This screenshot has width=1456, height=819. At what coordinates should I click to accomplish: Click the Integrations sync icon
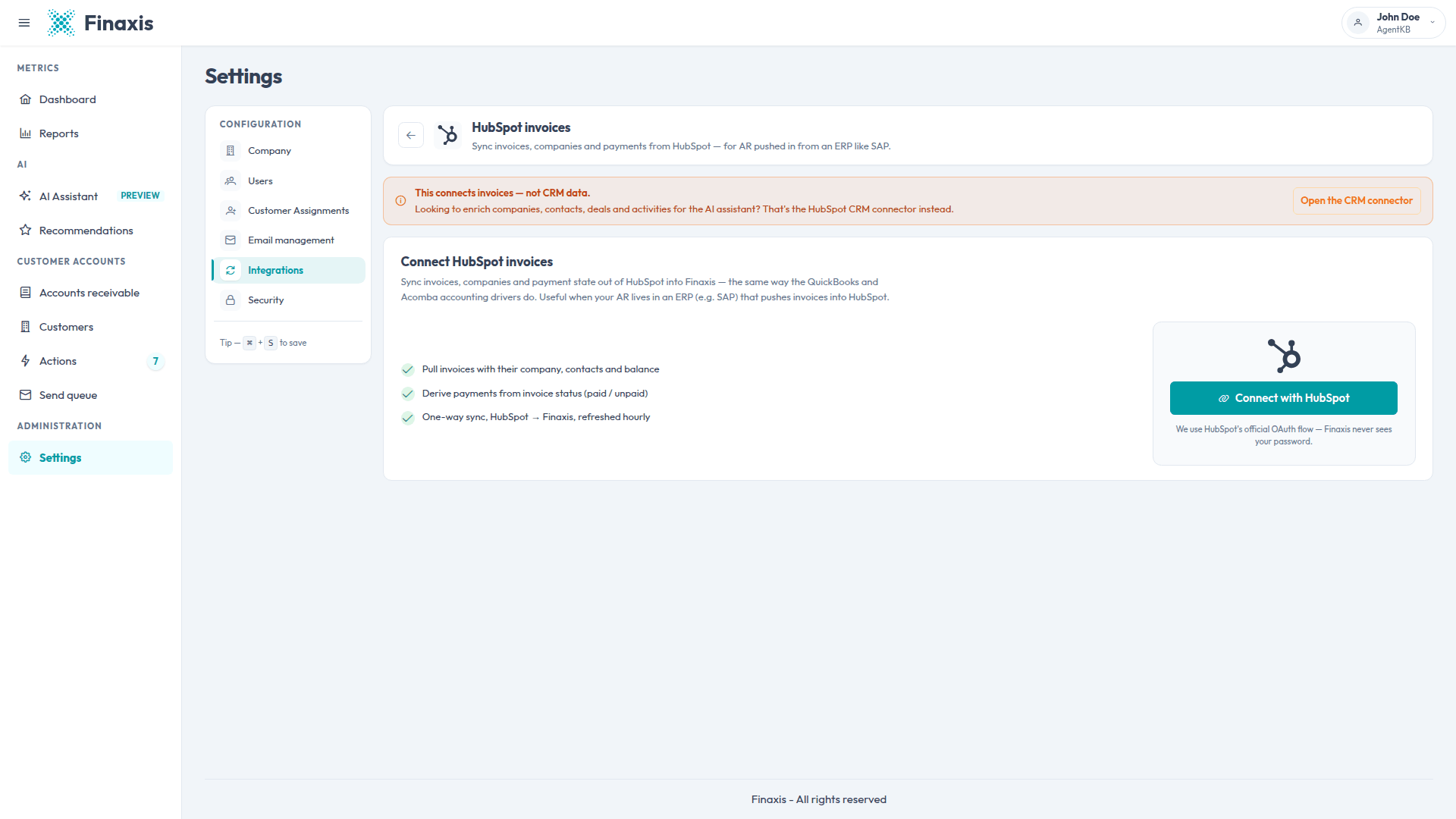pyautogui.click(x=231, y=270)
